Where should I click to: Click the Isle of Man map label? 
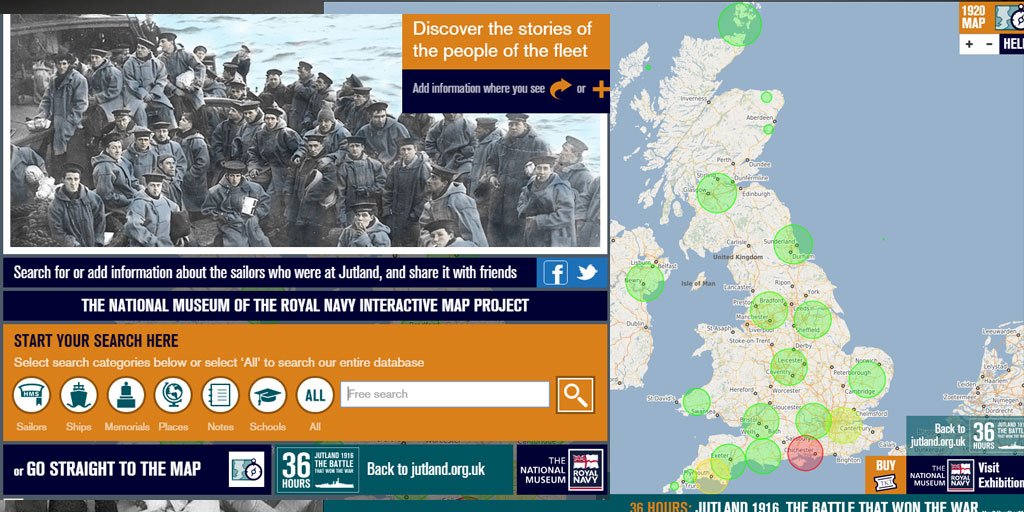(x=698, y=283)
